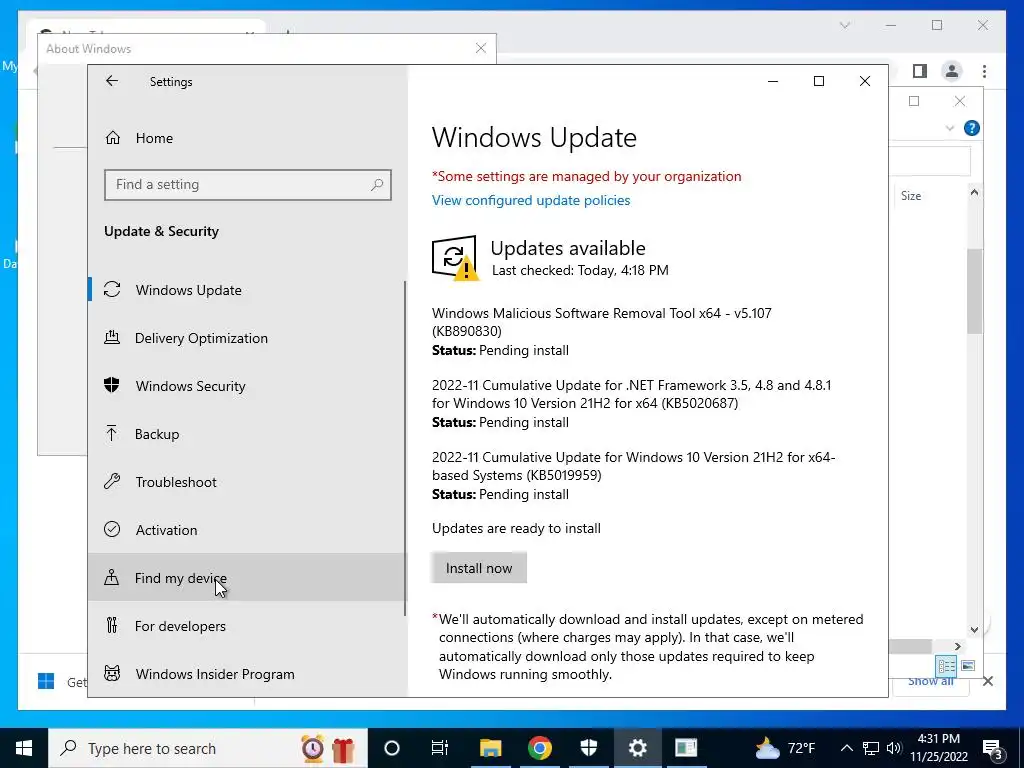Select Find my device
Viewport: 1024px width, 768px height.
248,577
